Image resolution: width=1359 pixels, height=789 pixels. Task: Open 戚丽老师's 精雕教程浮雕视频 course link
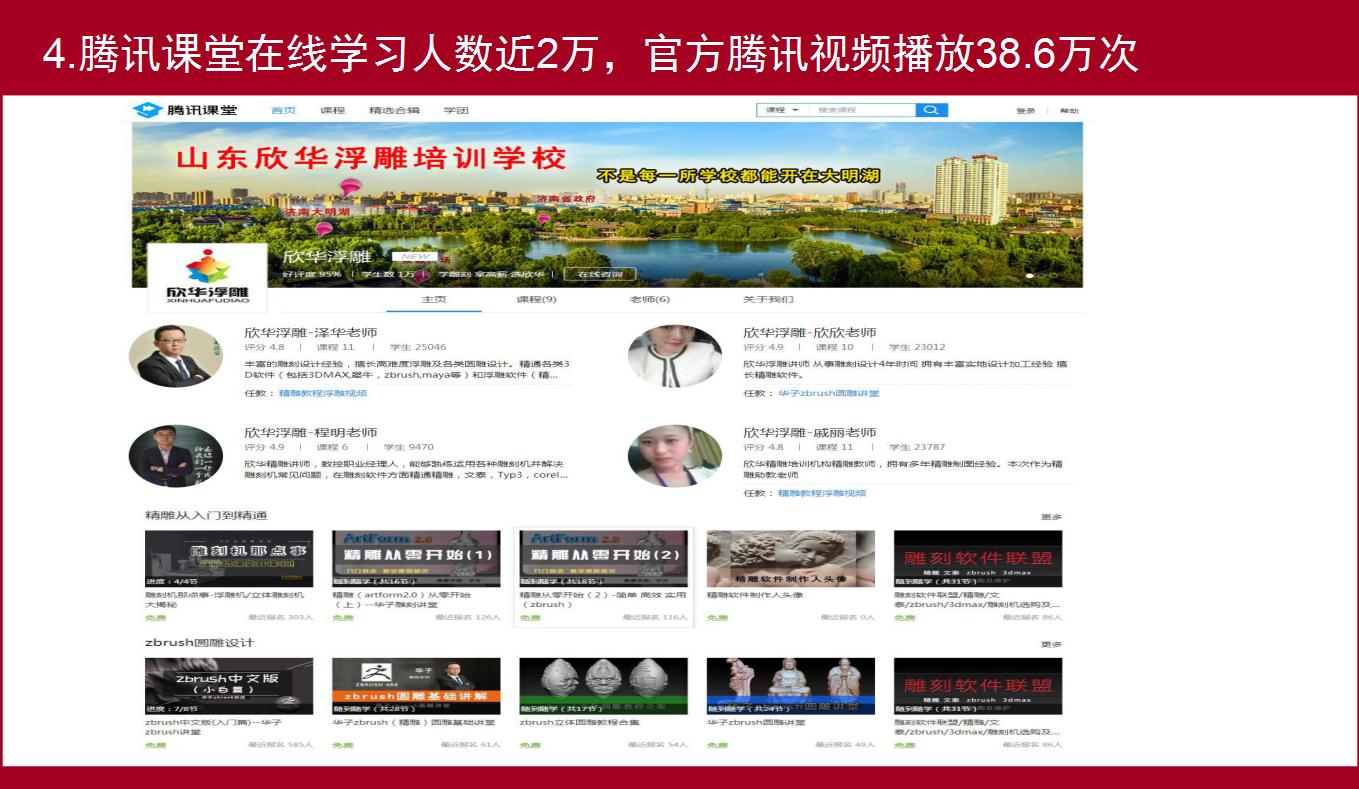coord(822,493)
